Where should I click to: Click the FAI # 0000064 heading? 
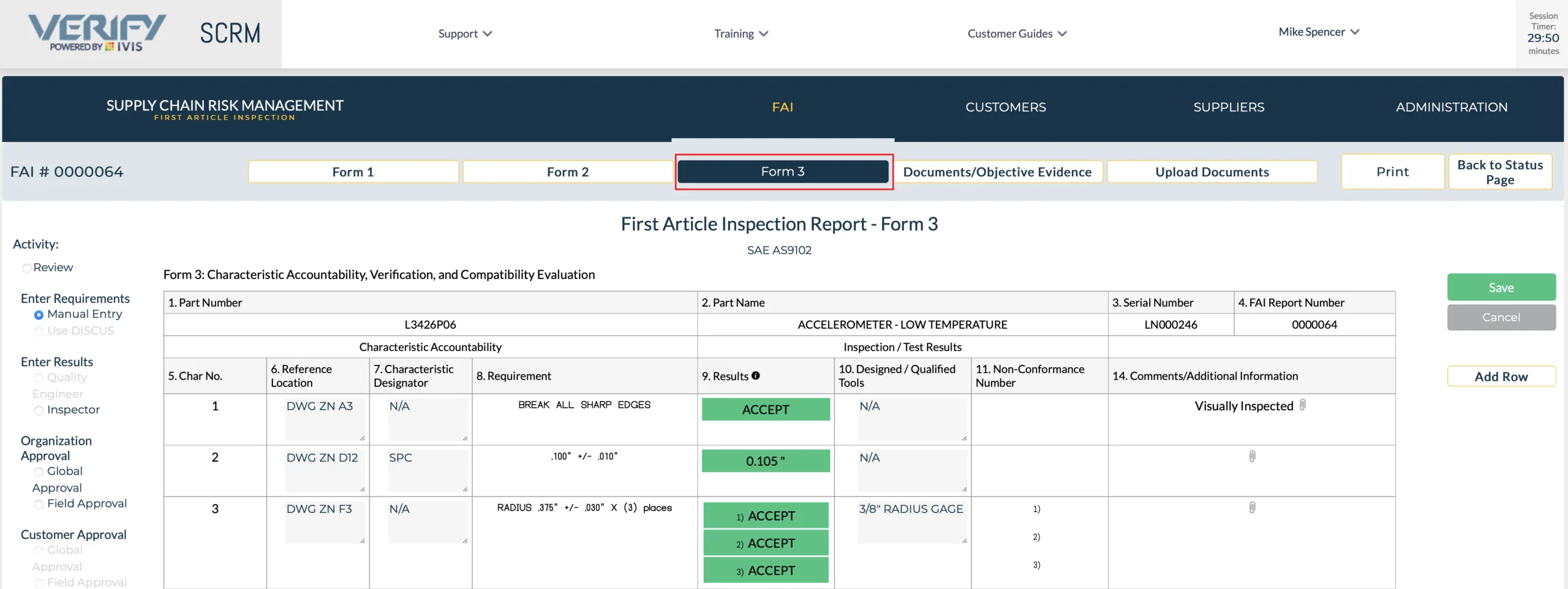67,172
